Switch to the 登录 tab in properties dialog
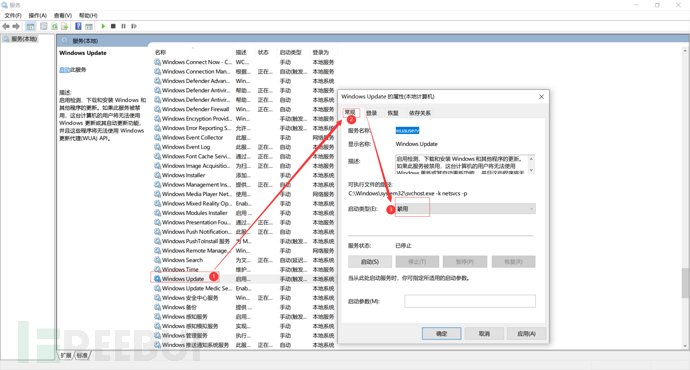 click(371, 113)
